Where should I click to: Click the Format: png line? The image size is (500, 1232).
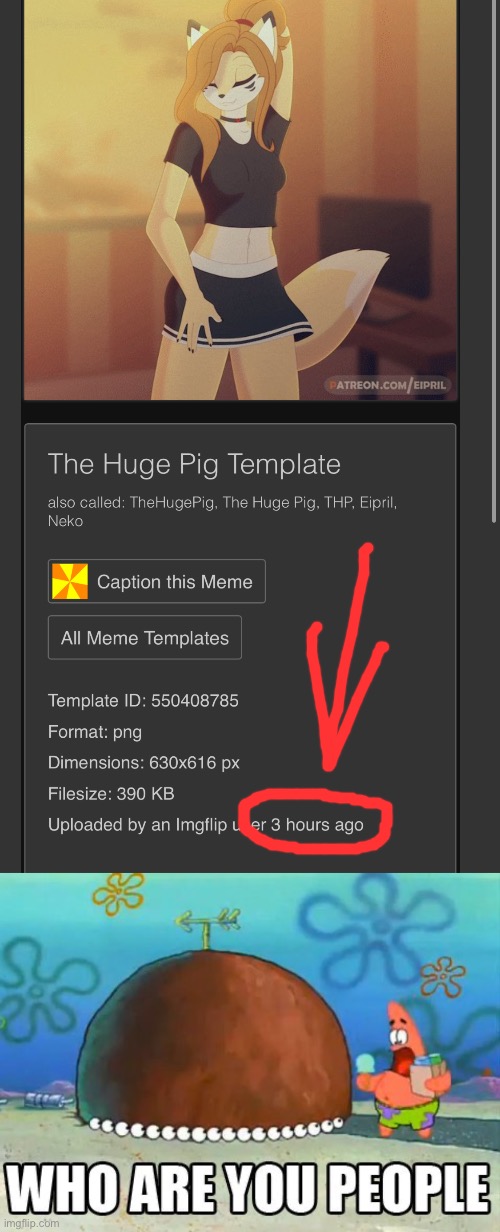pos(95,732)
